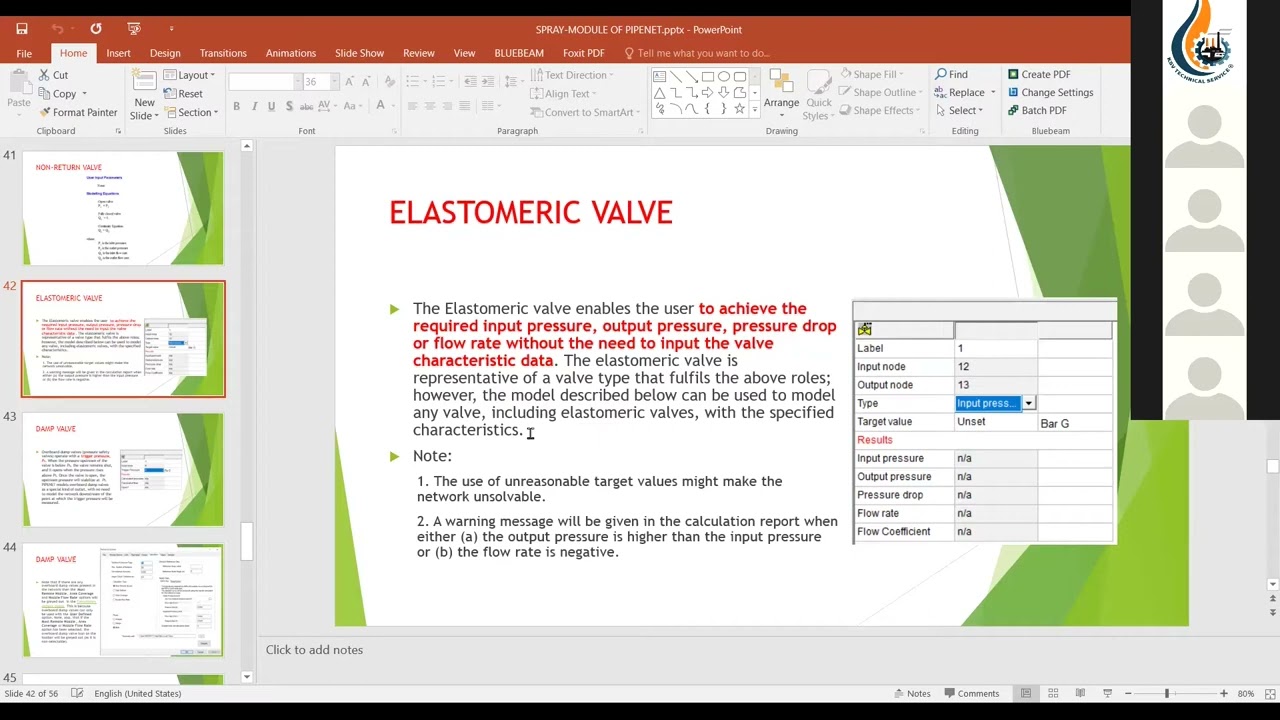Open the Foxit PDF ribbon tab
This screenshot has height=720, width=1280.
tap(583, 53)
